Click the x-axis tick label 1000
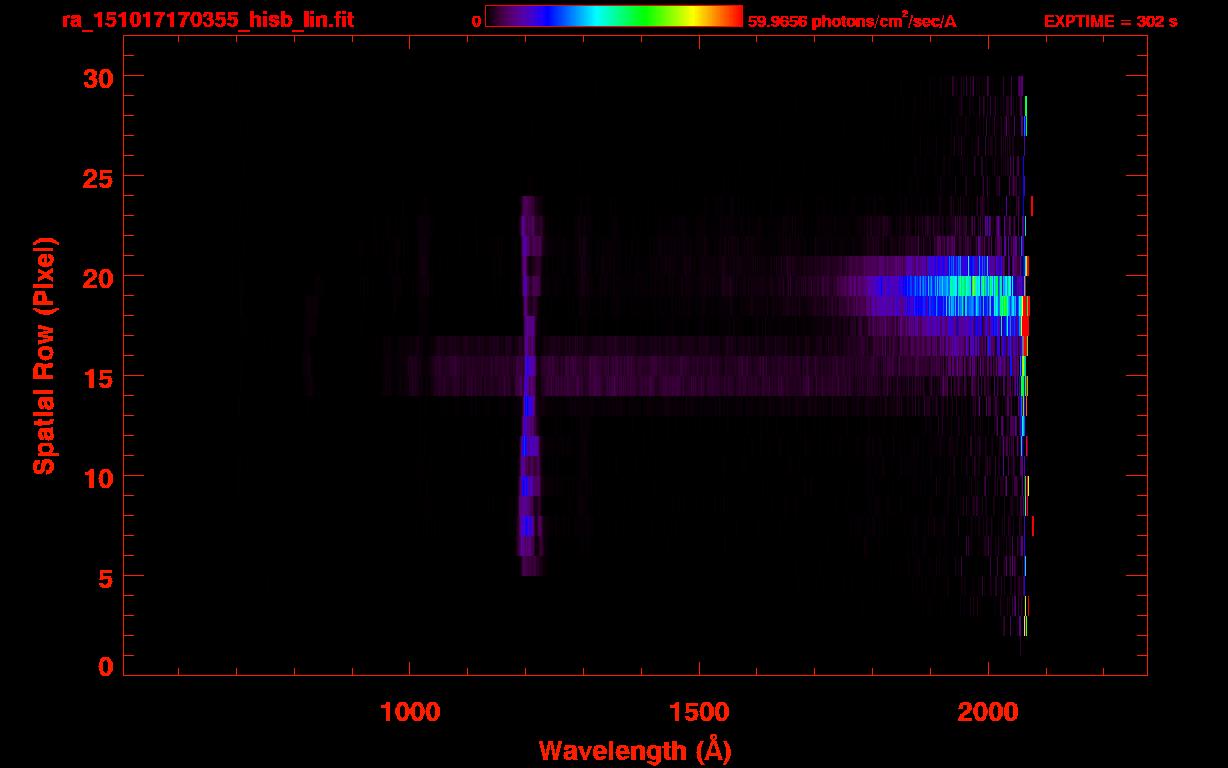 point(410,712)
